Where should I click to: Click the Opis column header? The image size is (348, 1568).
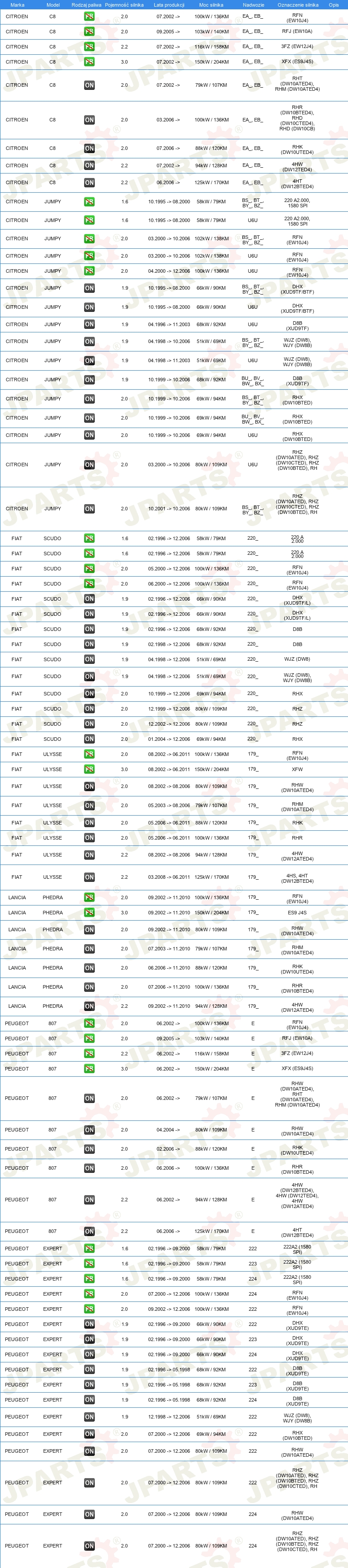click(333, 5)
